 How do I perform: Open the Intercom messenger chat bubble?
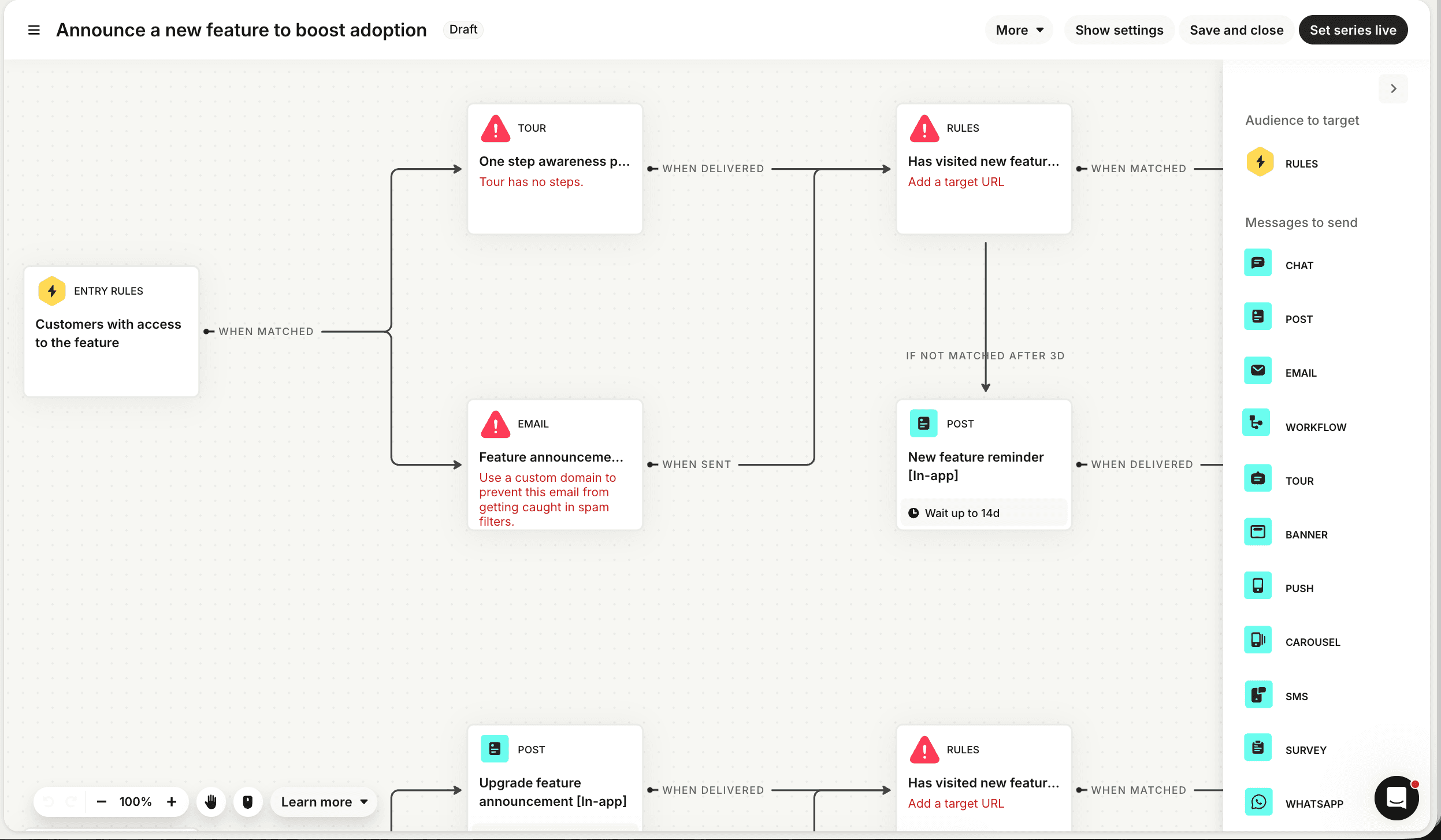point(1397,798)
